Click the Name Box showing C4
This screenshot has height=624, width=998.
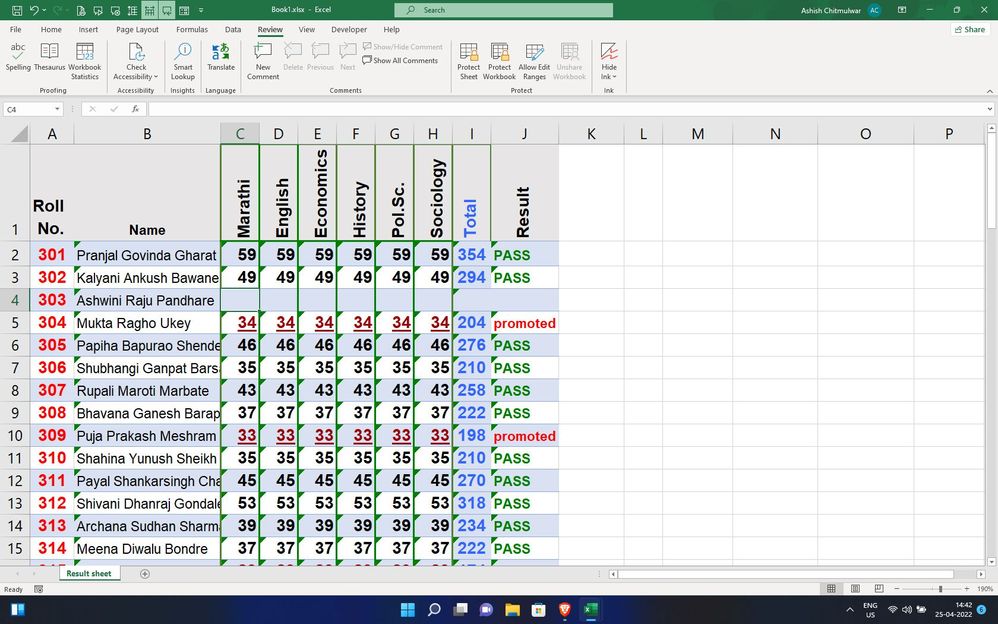(28, 110)
